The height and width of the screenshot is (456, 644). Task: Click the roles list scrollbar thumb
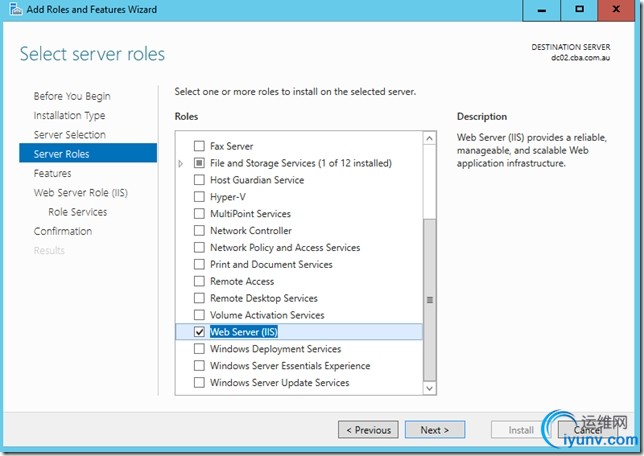point(430,298)
